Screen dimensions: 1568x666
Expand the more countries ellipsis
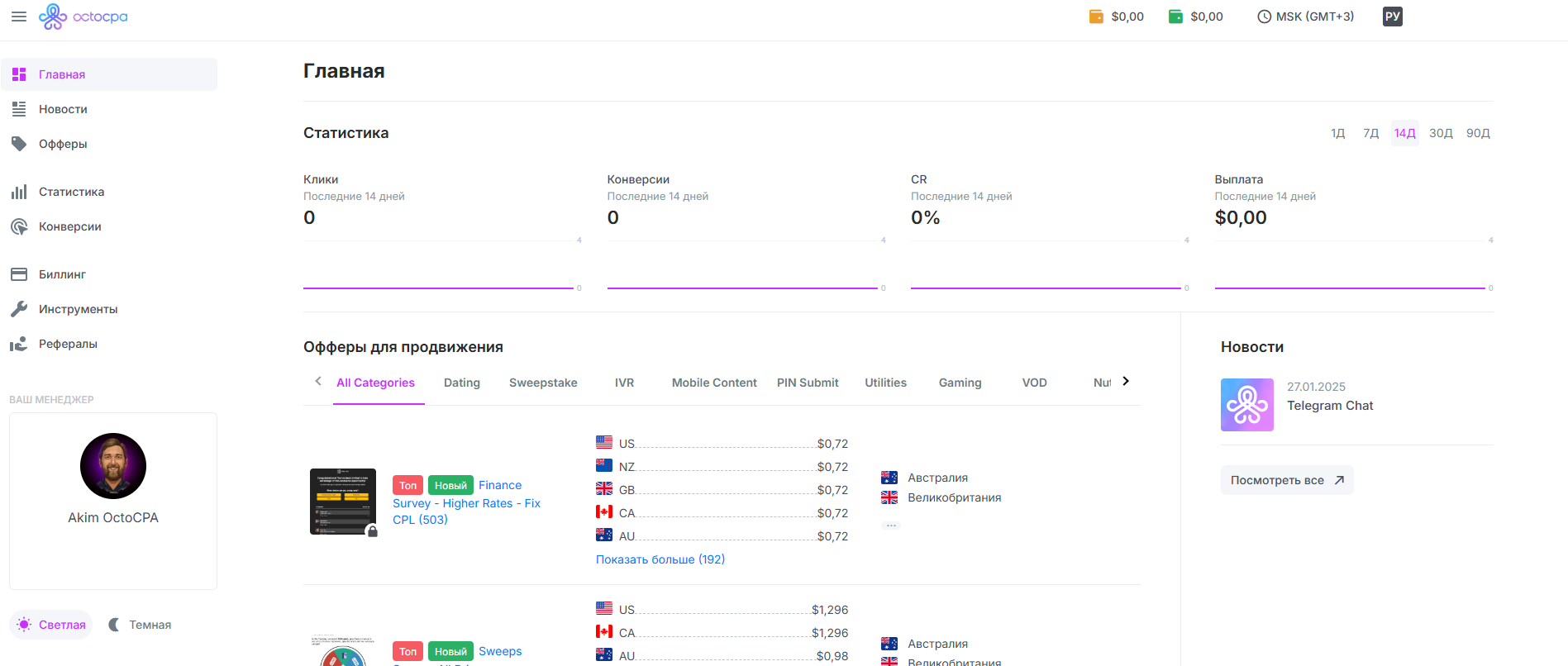point(891,525)
